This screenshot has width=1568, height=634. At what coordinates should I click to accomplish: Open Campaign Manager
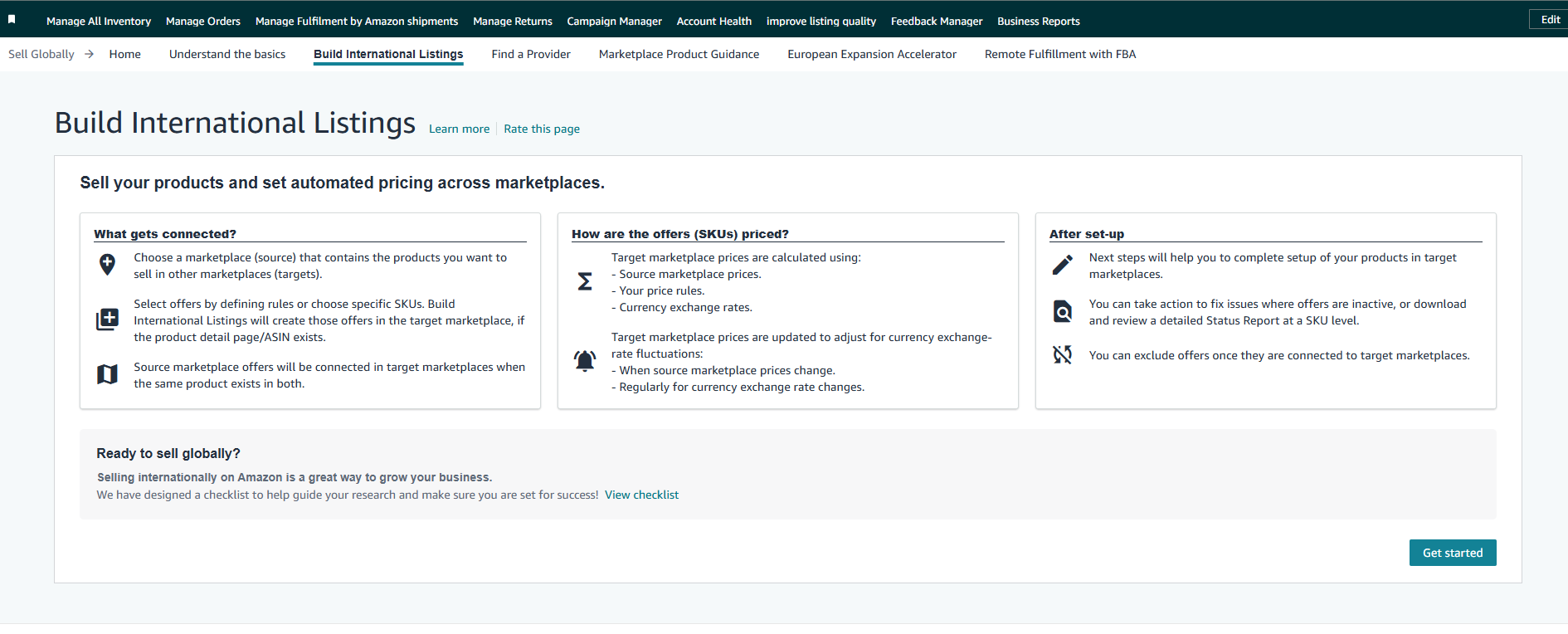point(615,21)
